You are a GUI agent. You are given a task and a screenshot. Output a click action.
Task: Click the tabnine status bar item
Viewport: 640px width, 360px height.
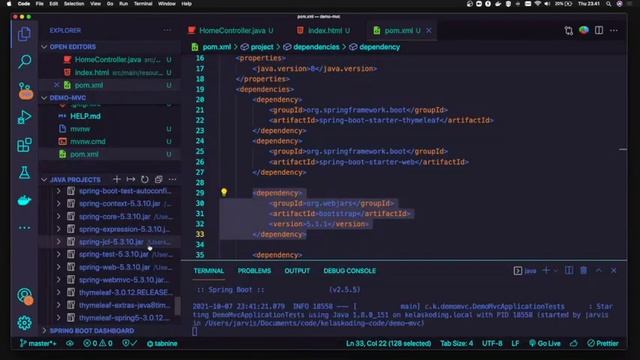click(x=162, y=343)
